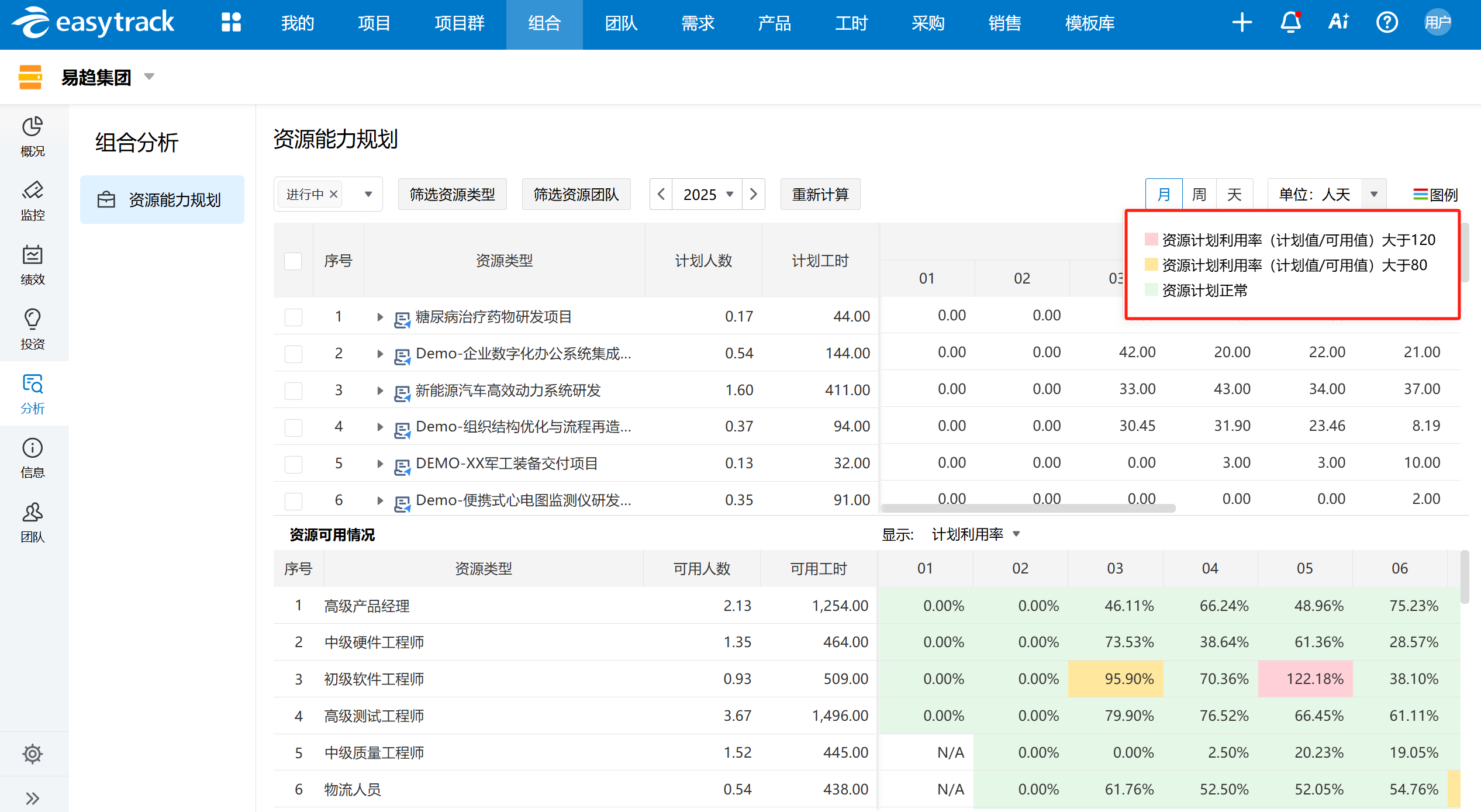Viewport: 1481px width, 812px height.
Task: Select the 周 view tab
Action: 1199,194
